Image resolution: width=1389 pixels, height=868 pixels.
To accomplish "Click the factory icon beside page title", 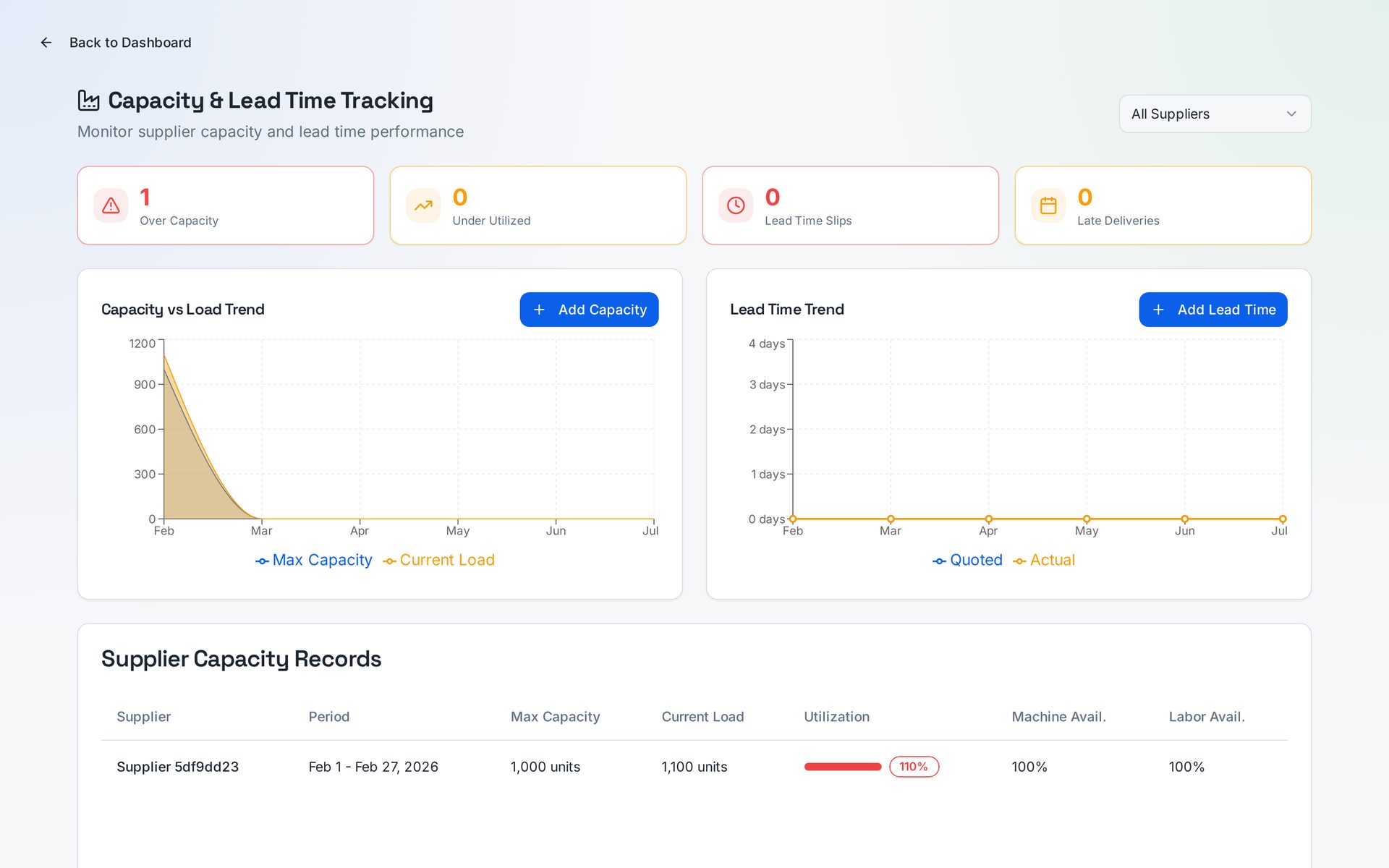I will (x=88, y=101).
